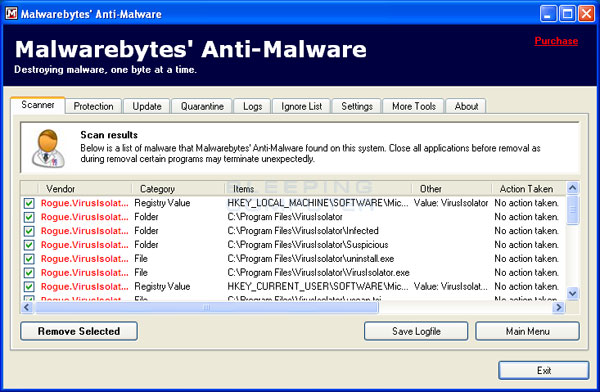Viewport: 600px width, 392px height.
Task: Click the Exit button
Action: [x=543, y=370]
